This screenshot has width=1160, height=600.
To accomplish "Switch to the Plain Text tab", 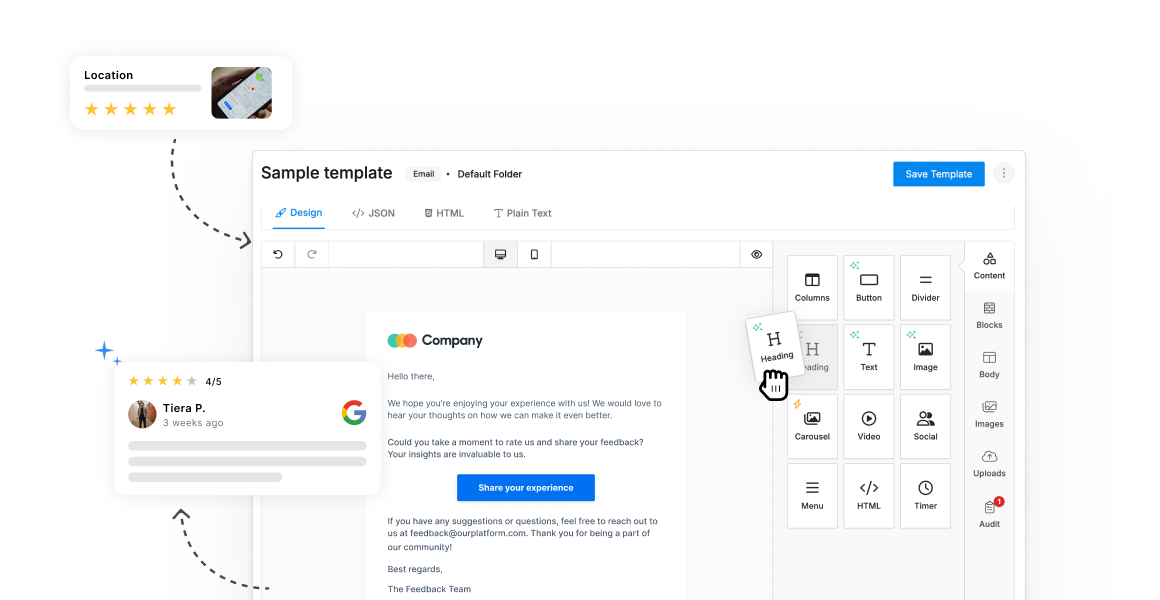I will [522, 213].
